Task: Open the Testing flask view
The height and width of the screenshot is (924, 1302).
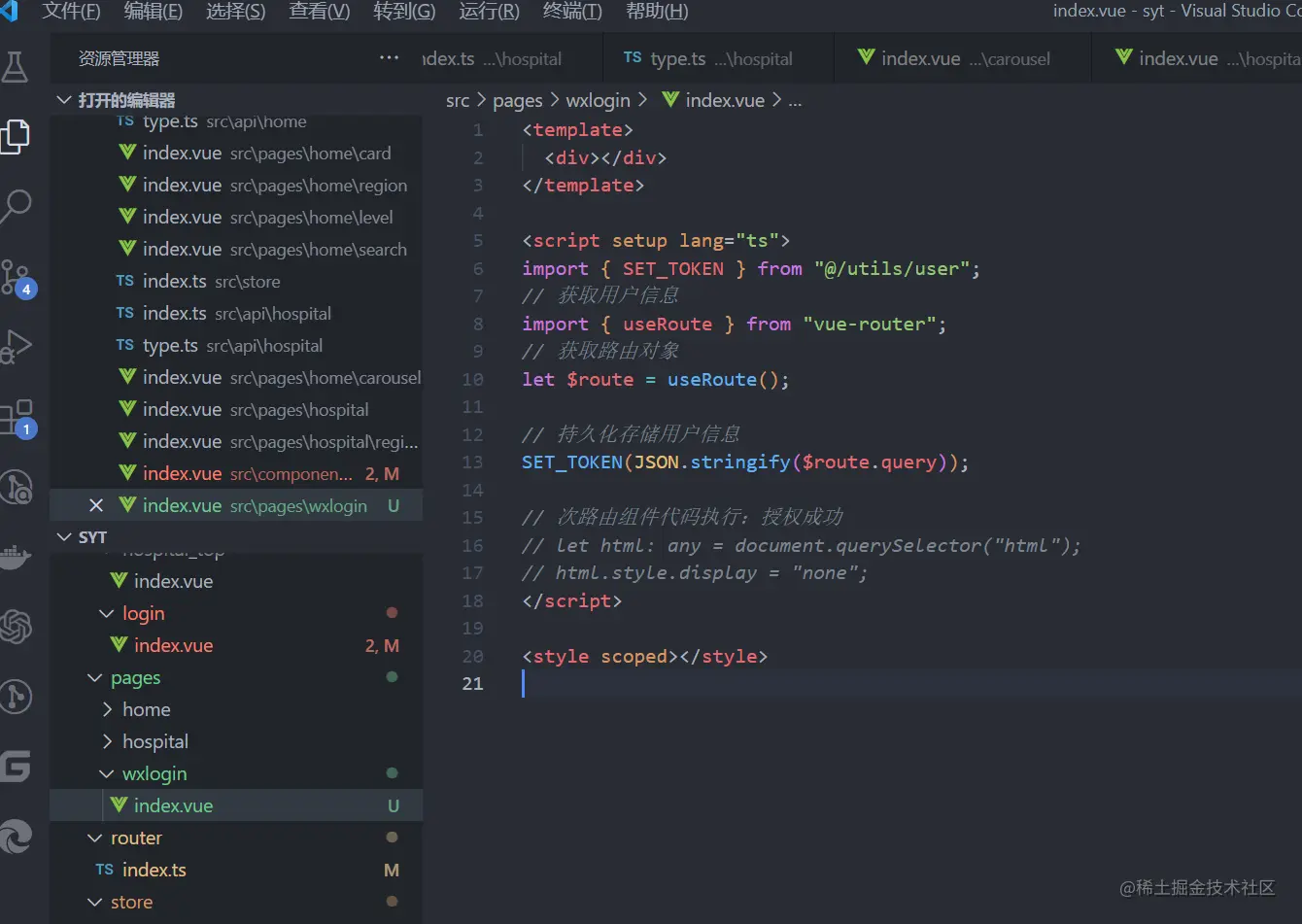Action: tap(15, 66)
